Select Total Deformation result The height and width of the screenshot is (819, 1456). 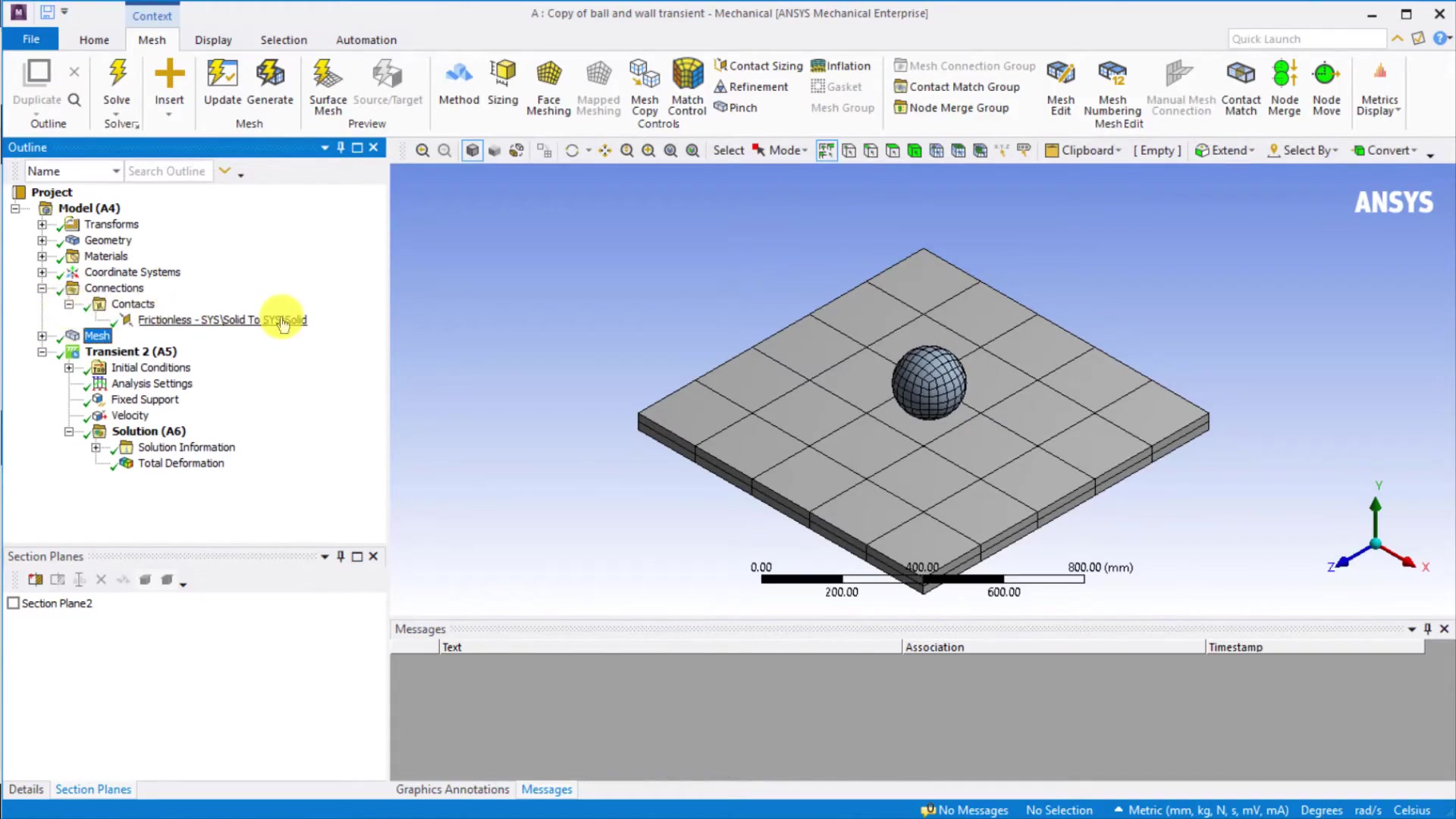click(180, 462)
